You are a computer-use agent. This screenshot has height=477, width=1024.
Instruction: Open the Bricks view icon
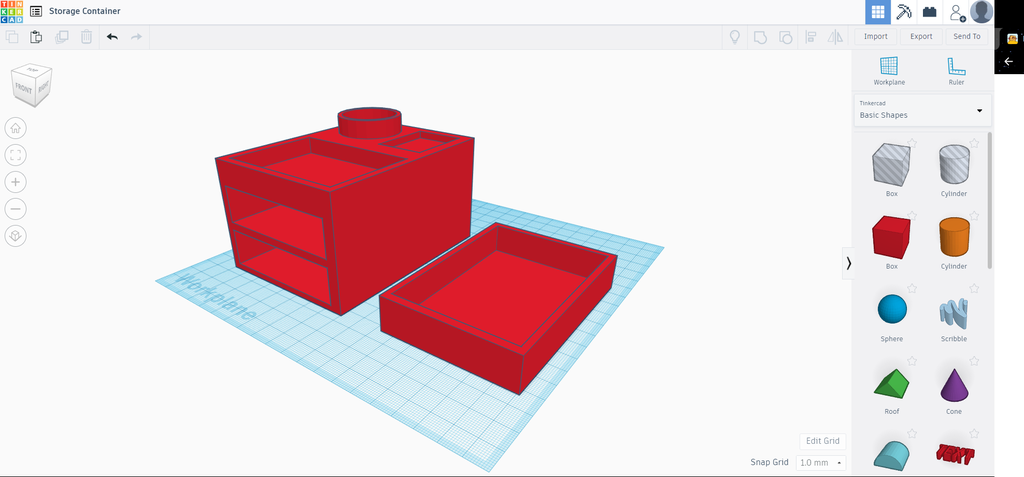(929, 12)
